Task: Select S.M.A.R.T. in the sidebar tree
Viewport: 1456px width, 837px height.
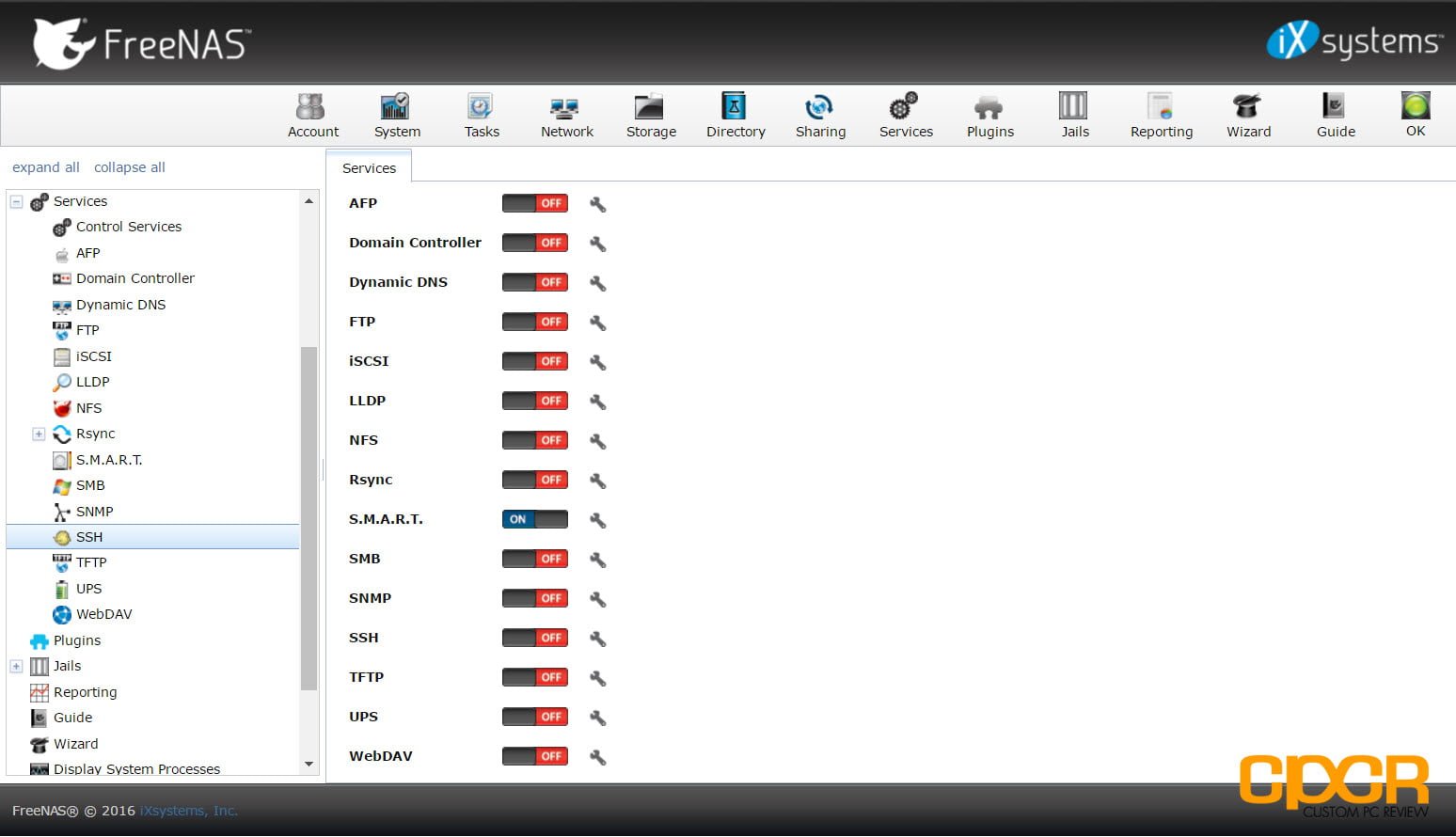Action: [109, 460]
